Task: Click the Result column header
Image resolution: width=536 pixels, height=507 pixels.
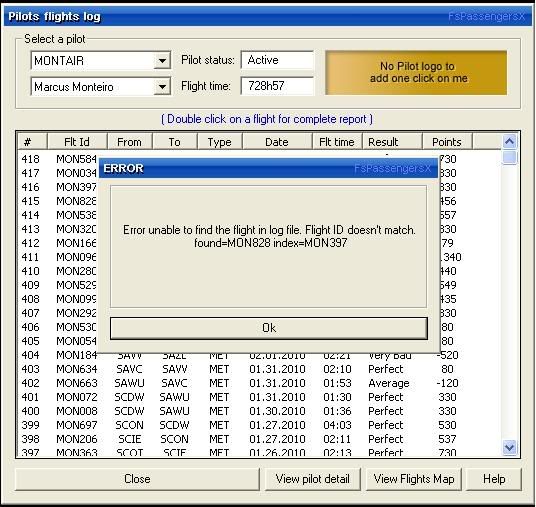Action: point(392,142)
